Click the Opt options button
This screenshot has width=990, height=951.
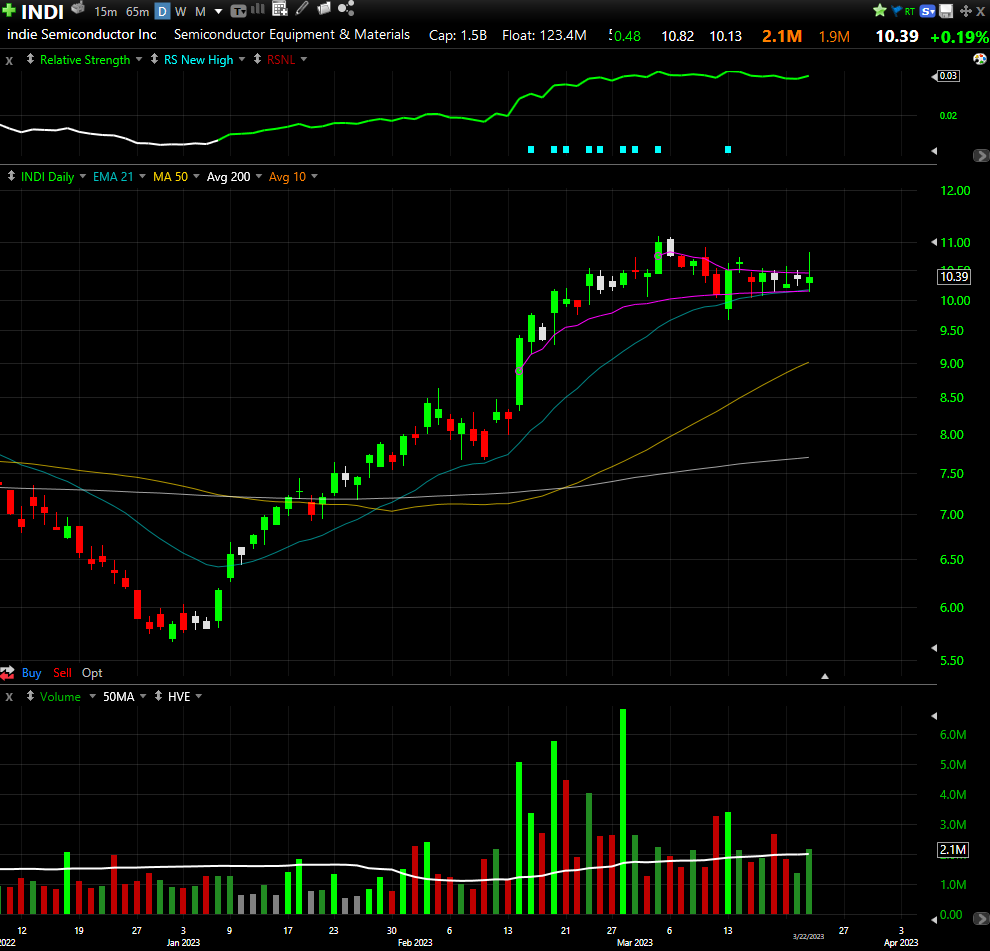click(92, 673)
